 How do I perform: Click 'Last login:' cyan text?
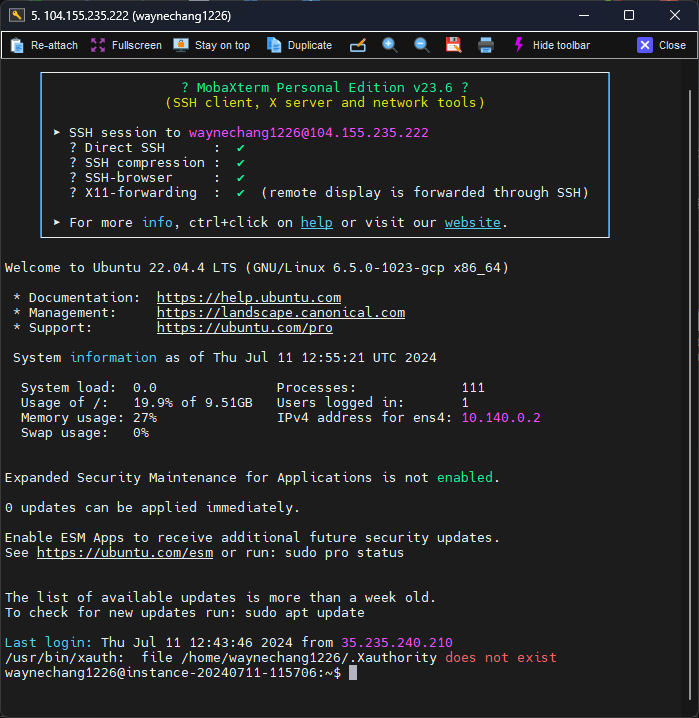[48, 642]
